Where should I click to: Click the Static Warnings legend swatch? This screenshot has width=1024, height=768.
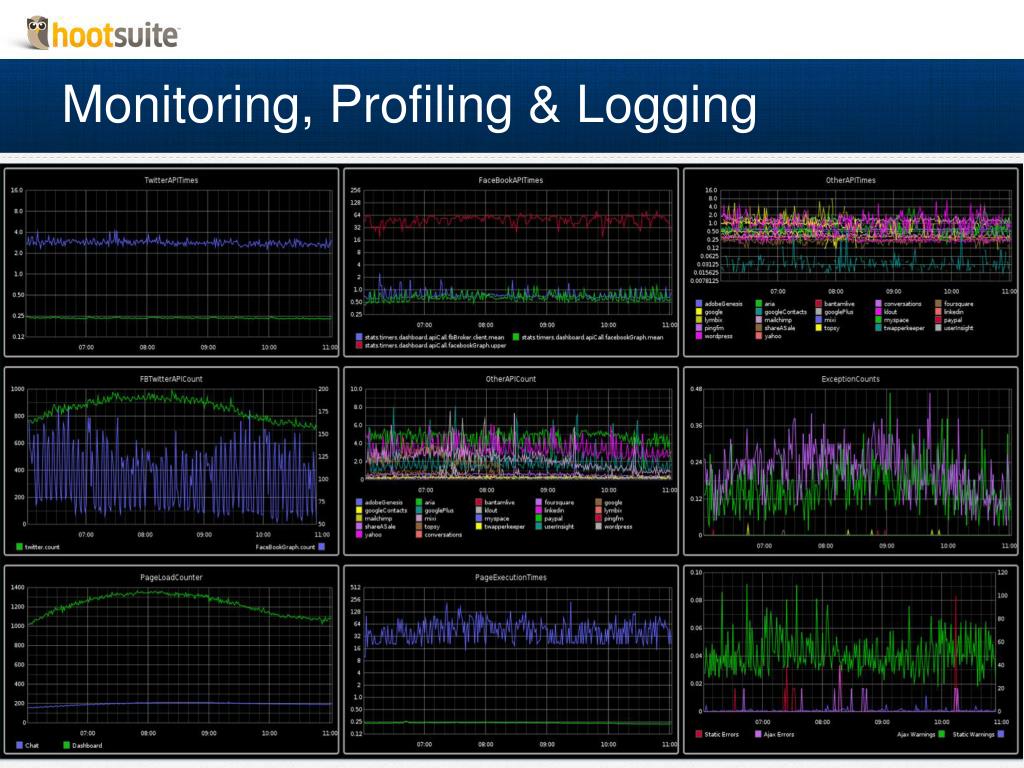pyautogui.click(x=1000, y=734)
